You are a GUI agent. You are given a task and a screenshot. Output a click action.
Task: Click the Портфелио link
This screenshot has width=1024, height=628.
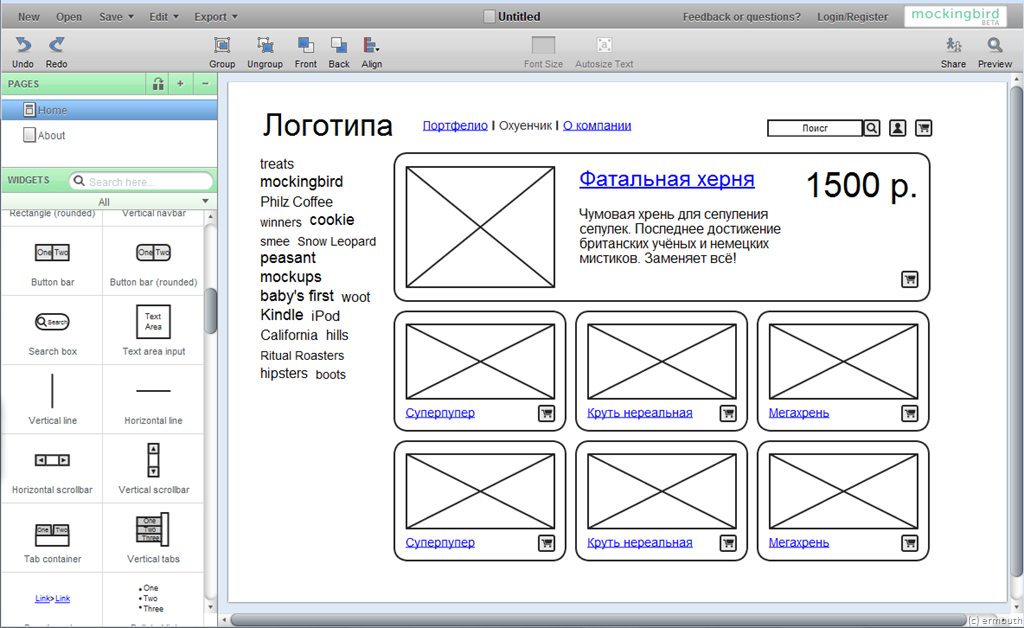coord(455,125)
